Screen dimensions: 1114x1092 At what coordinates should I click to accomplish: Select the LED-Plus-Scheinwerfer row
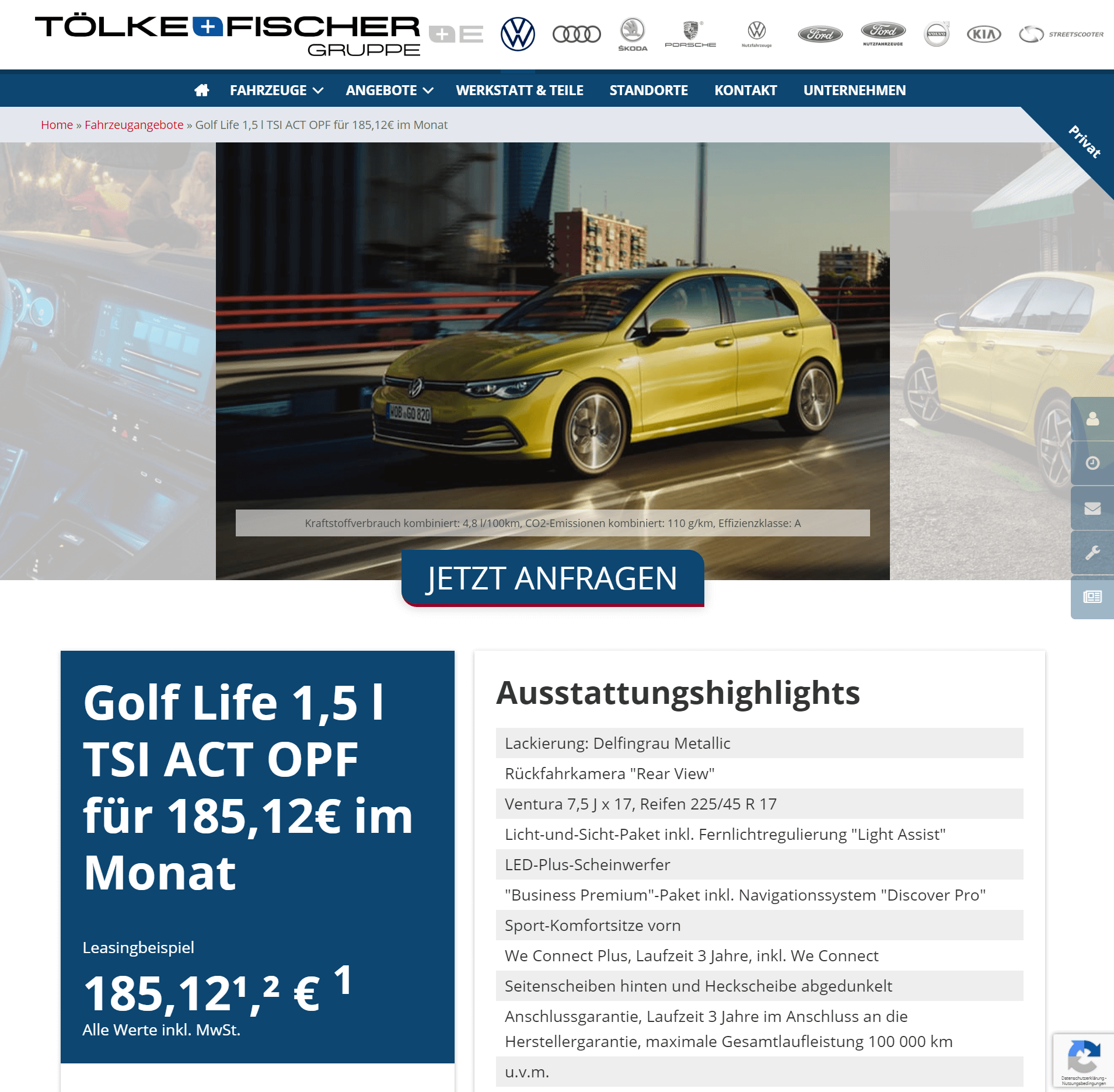pyautogui.click(x=759, y=864)
